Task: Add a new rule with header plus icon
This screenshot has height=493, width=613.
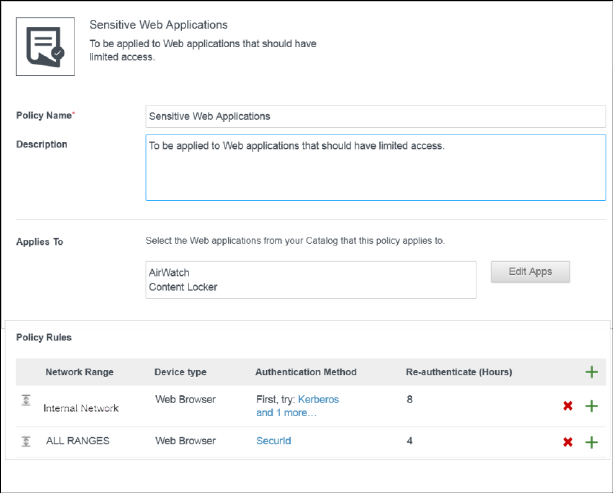Action: (x=591, y=372)
